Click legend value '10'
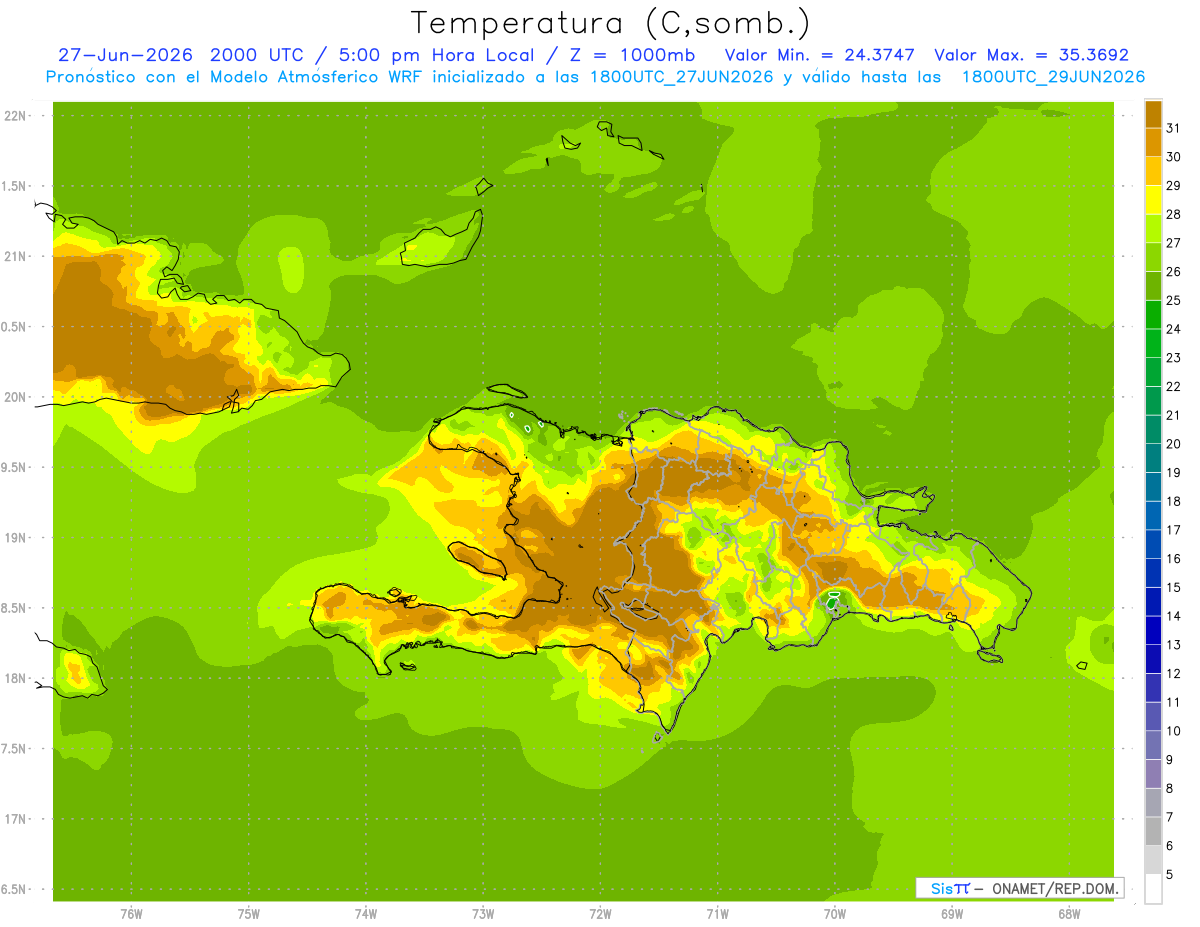This screenshot has height=927, width=1200. pos(1174,731)
